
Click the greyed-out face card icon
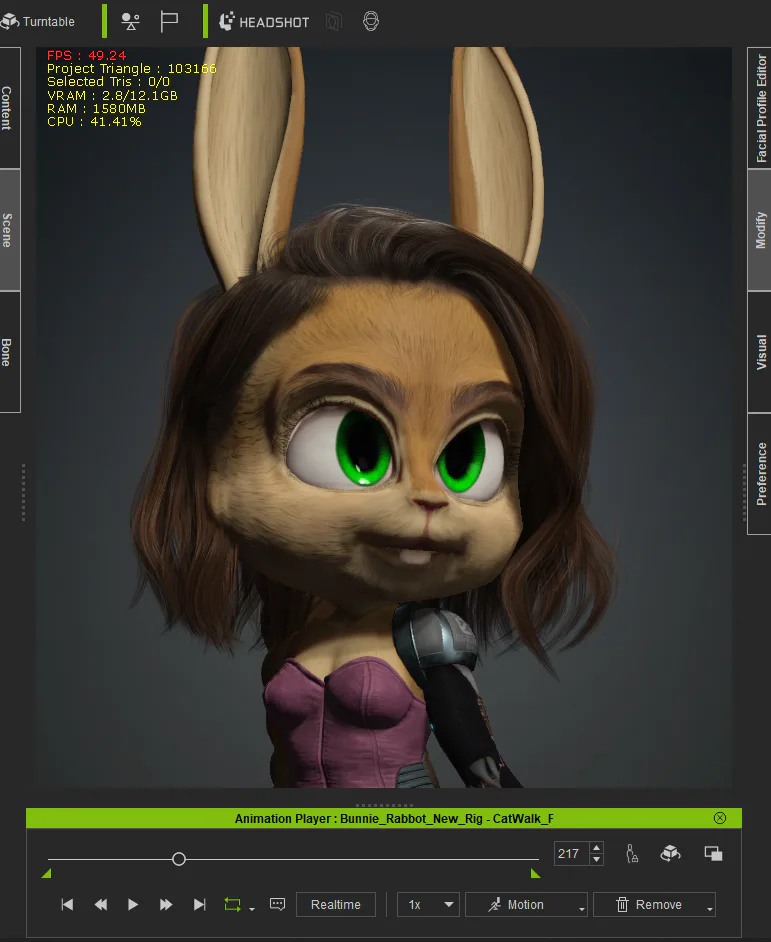point(334,22)
